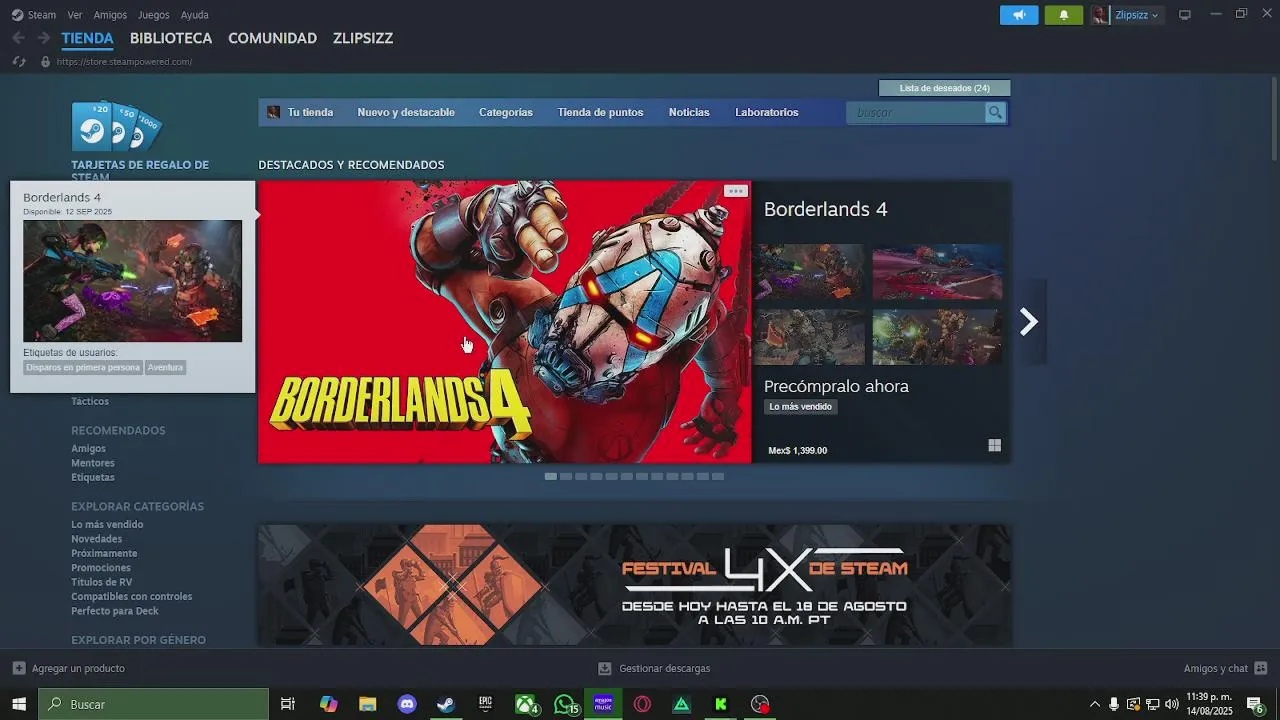Screen dimensions: 1280x720
Task: Open the Xbox app in taskbar
Action: point(526,704)
